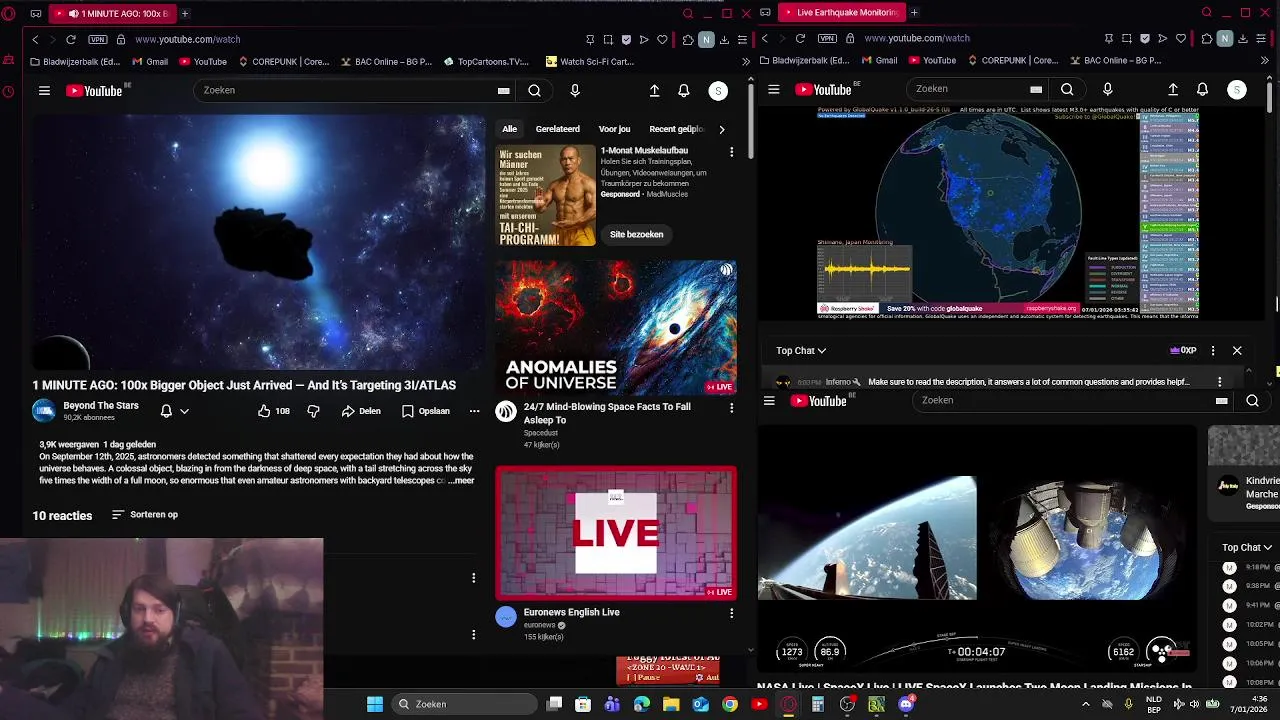Viewport: 1280px width, 720px height.
Task: Open the Anomalies of Universe live thumbnail
Action: click(616, 328)
